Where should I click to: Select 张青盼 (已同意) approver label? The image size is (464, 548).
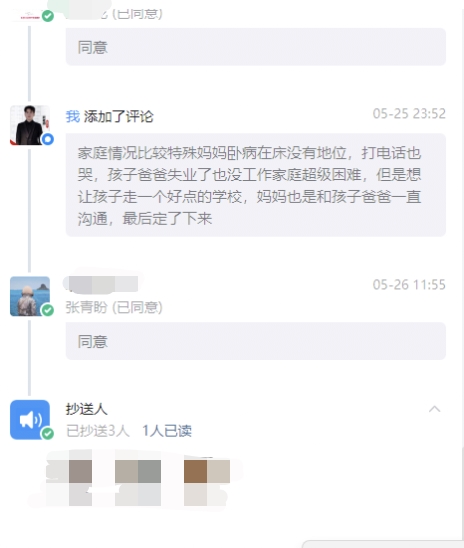point(114,307)
